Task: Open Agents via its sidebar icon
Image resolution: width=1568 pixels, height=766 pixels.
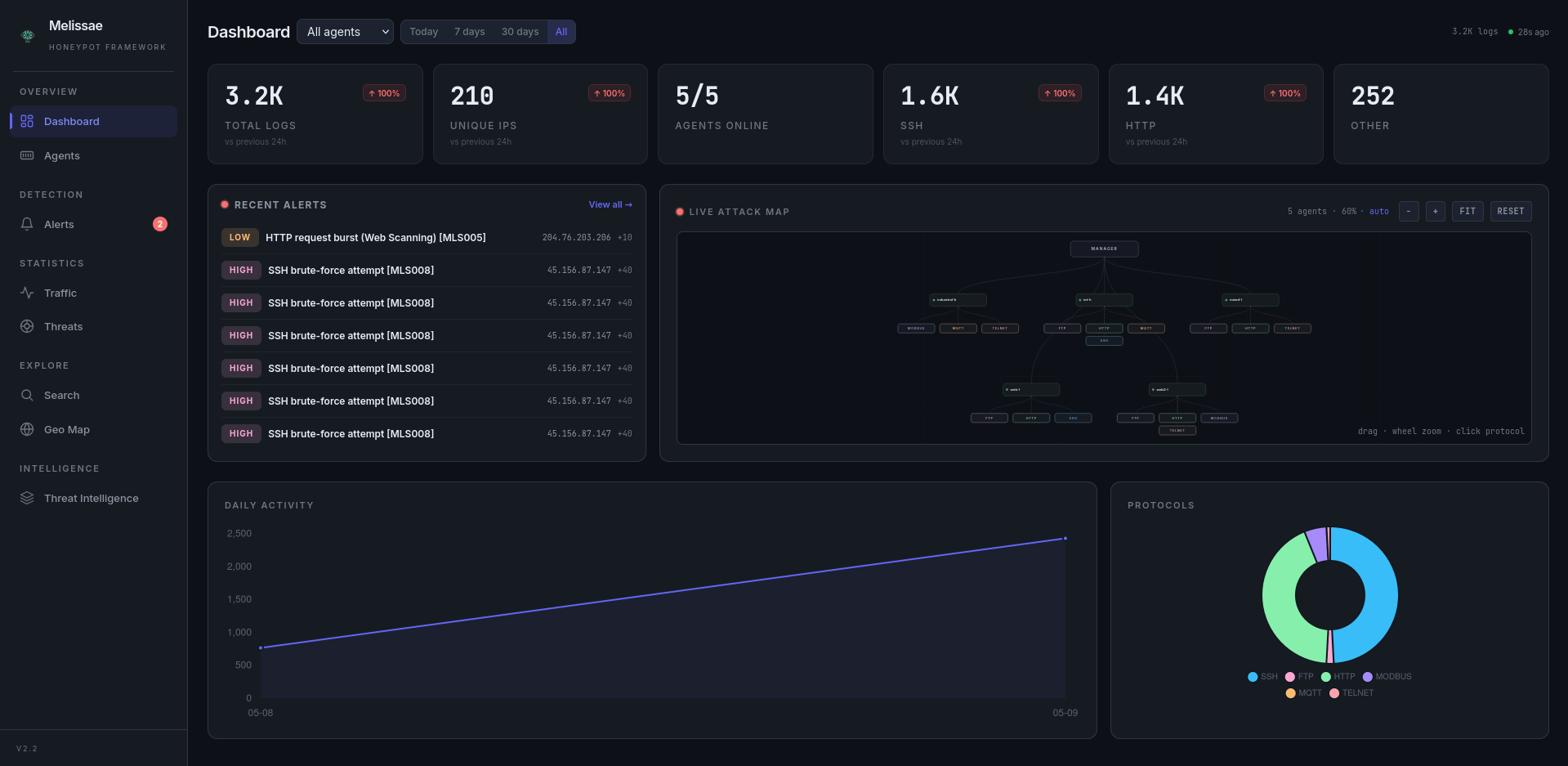Action: coord(27,155)
